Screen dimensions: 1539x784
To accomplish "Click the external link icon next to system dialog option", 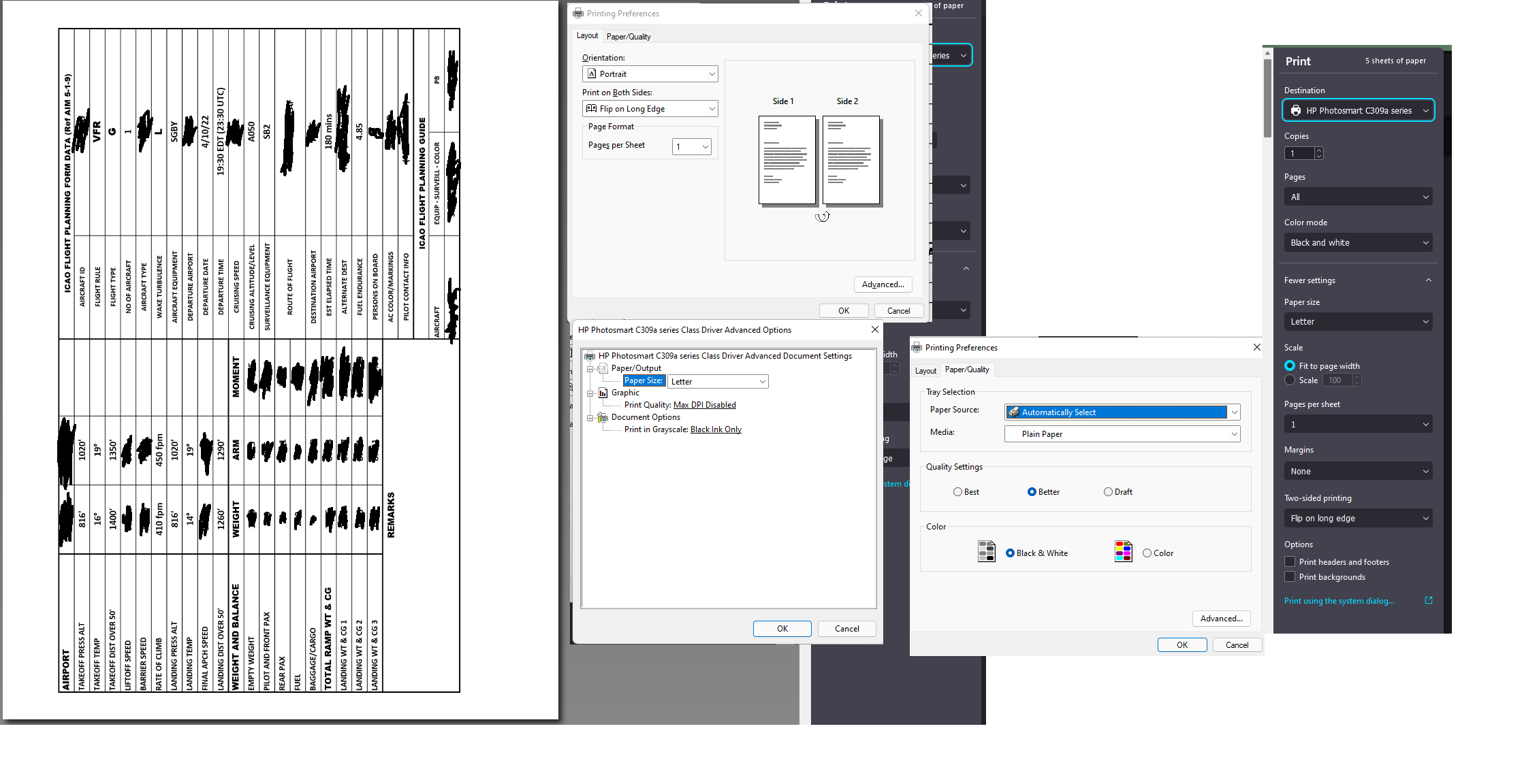I will [1428, 600].
